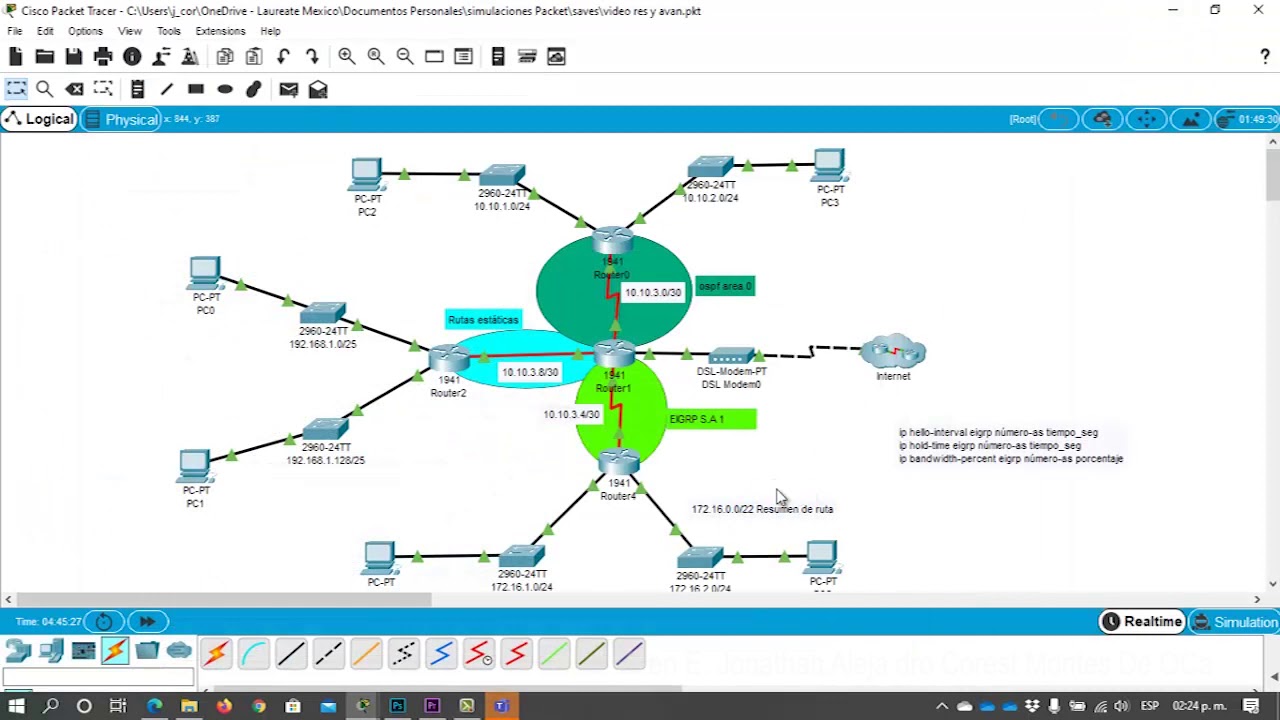The width and height of the screenshot is (1280, 720).
Task: Open the Windows Start menu
Action: [16, 706]
